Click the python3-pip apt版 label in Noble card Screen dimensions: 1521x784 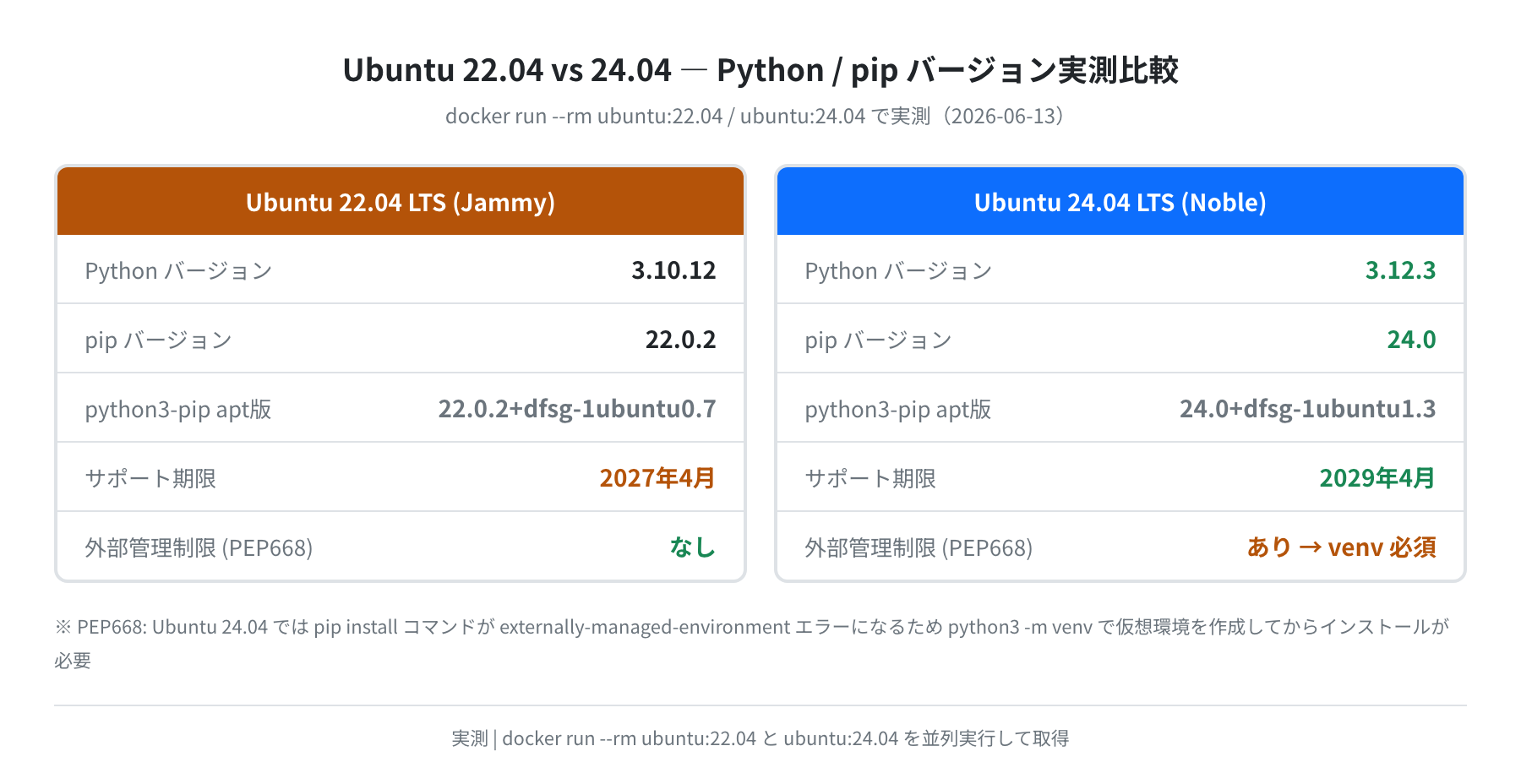click(x=897, y=410)
